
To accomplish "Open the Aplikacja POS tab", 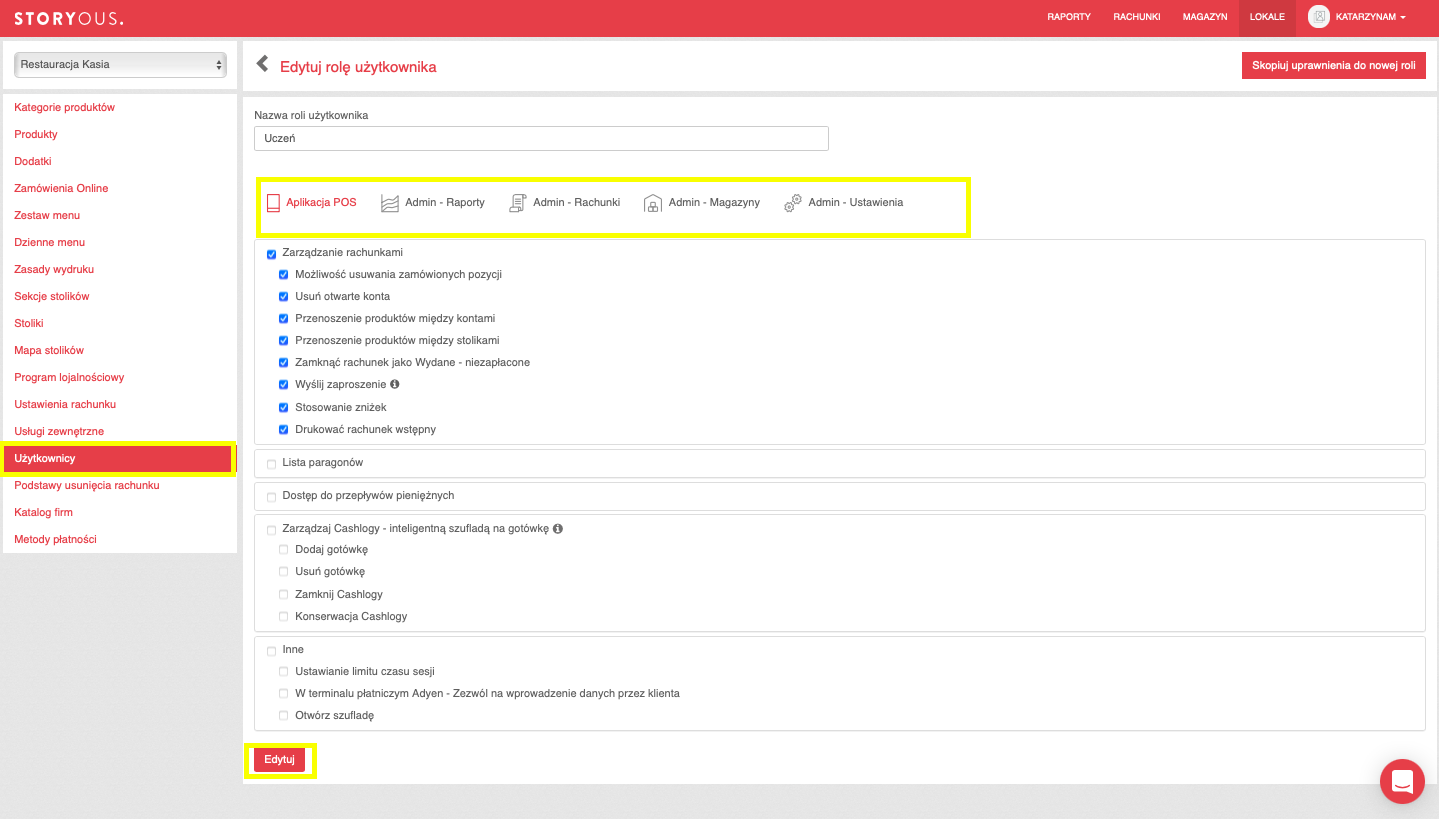I will (312, 203).
